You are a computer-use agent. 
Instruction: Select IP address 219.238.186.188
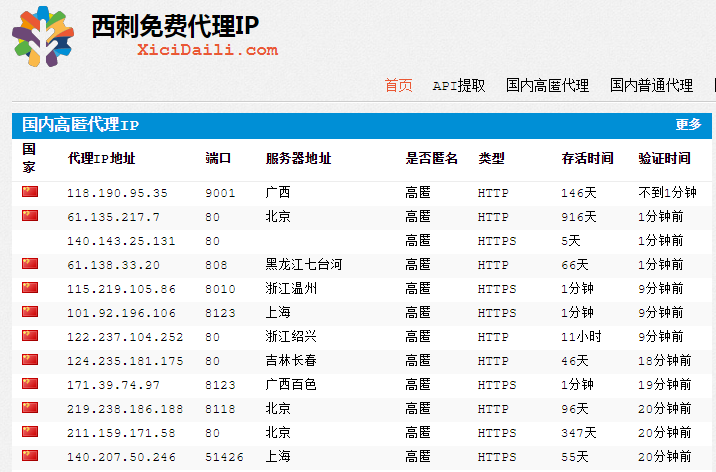pos(125,409)
